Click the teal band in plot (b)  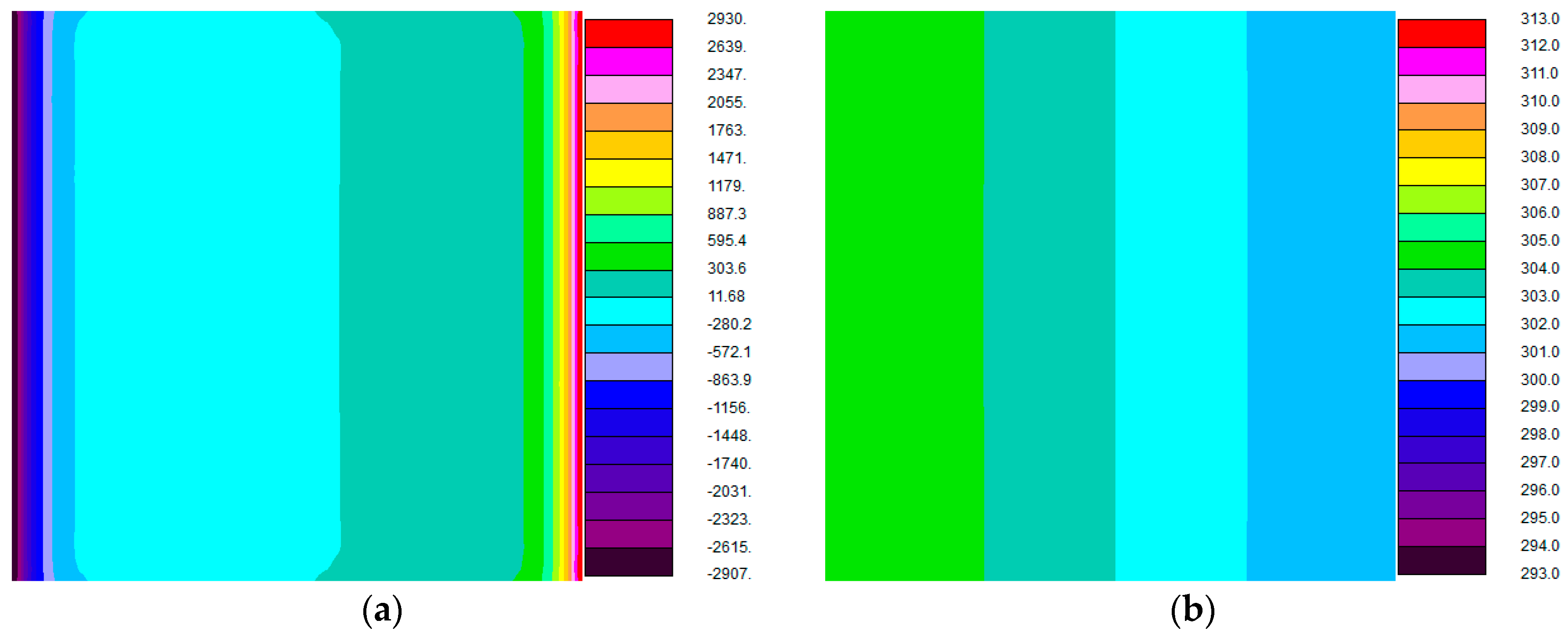click(1049, 295)
